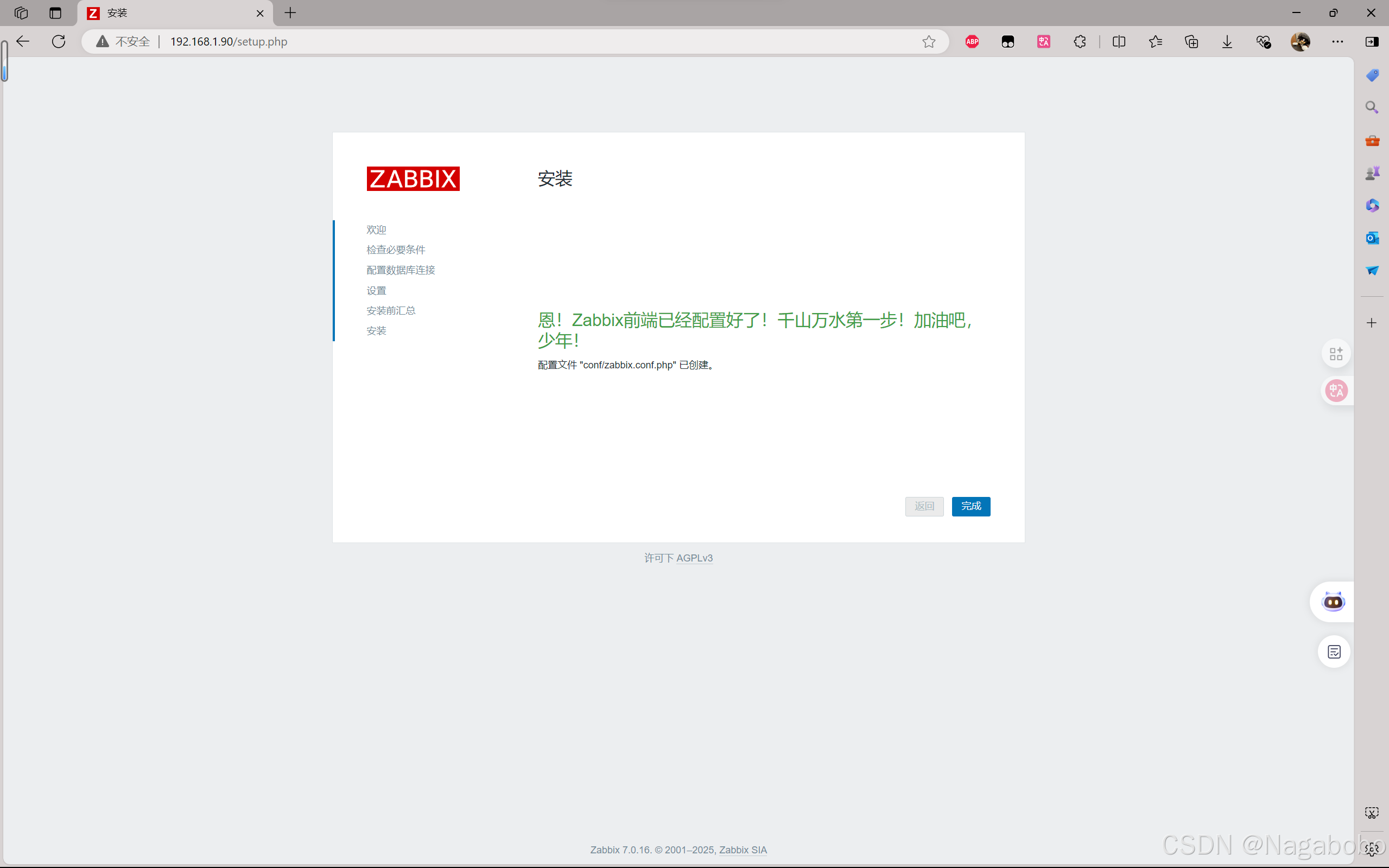This screenshot has height=868, width=1389.
Task: Open the Zabbix SIA footer link
Action: pyautogui.click(x=743, y=850)
